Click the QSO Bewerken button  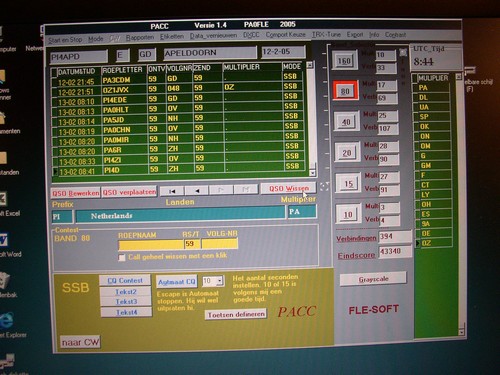(76, 193)
